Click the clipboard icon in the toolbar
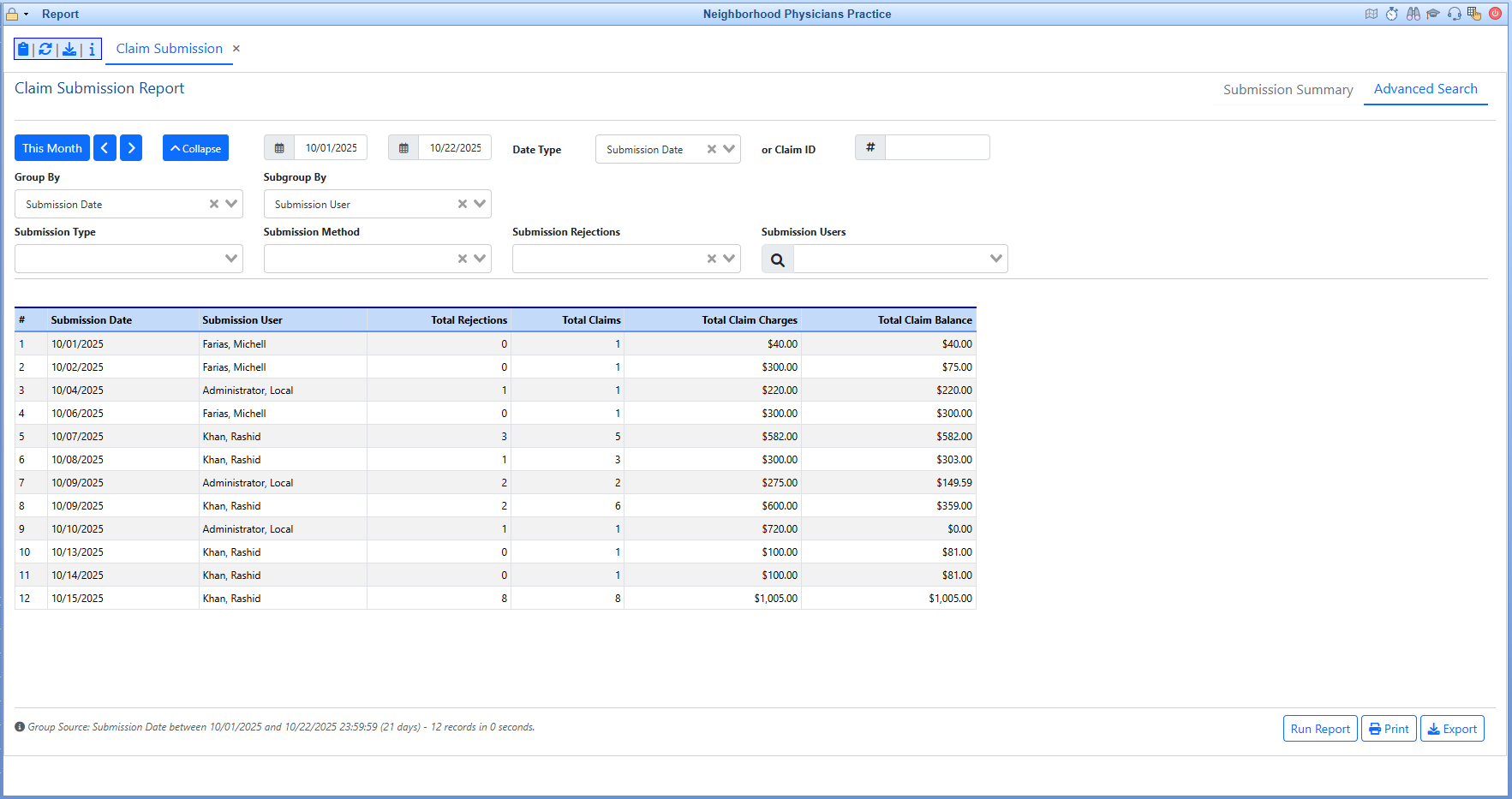 point(24,50)
